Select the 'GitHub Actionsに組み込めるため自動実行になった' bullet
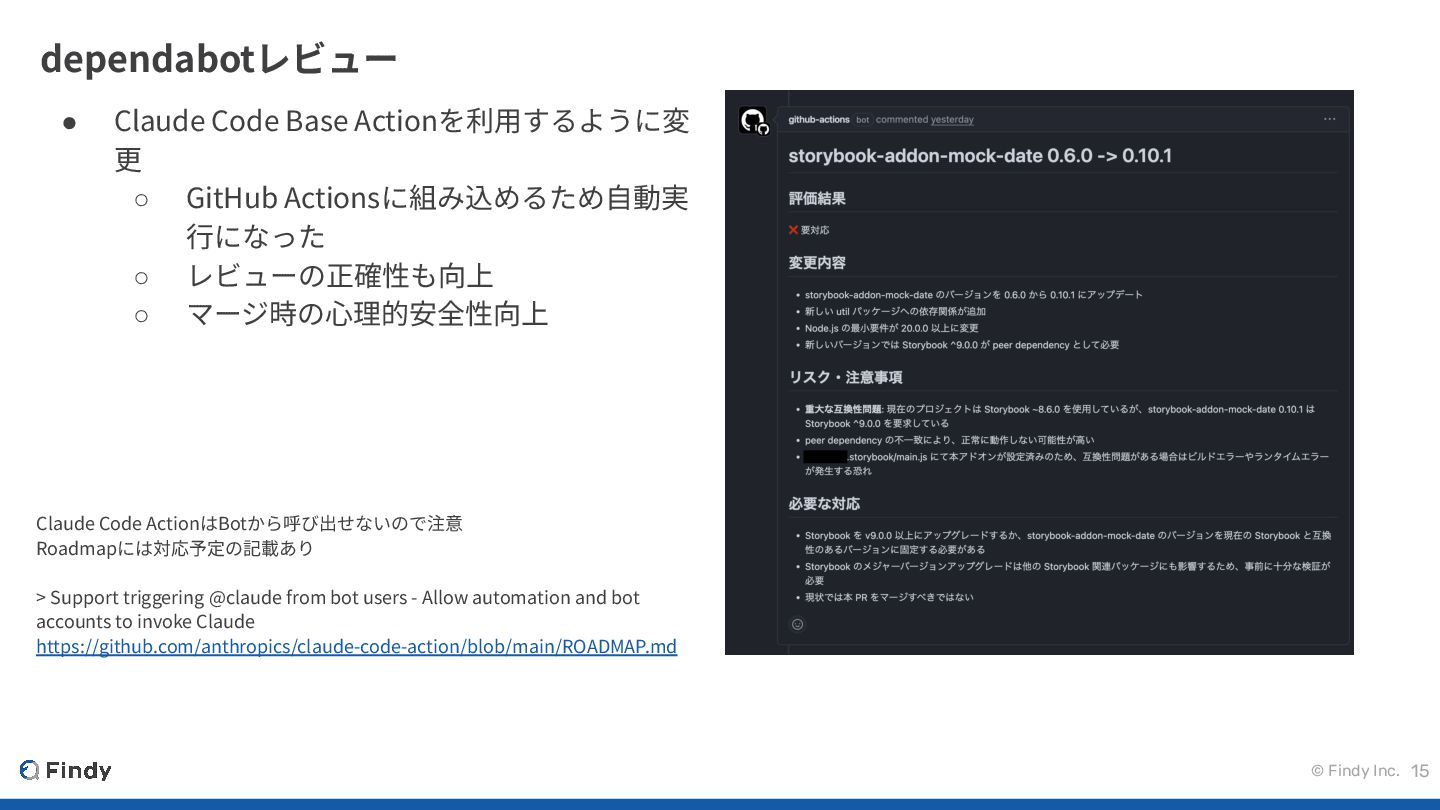 [x=437, y=217]
